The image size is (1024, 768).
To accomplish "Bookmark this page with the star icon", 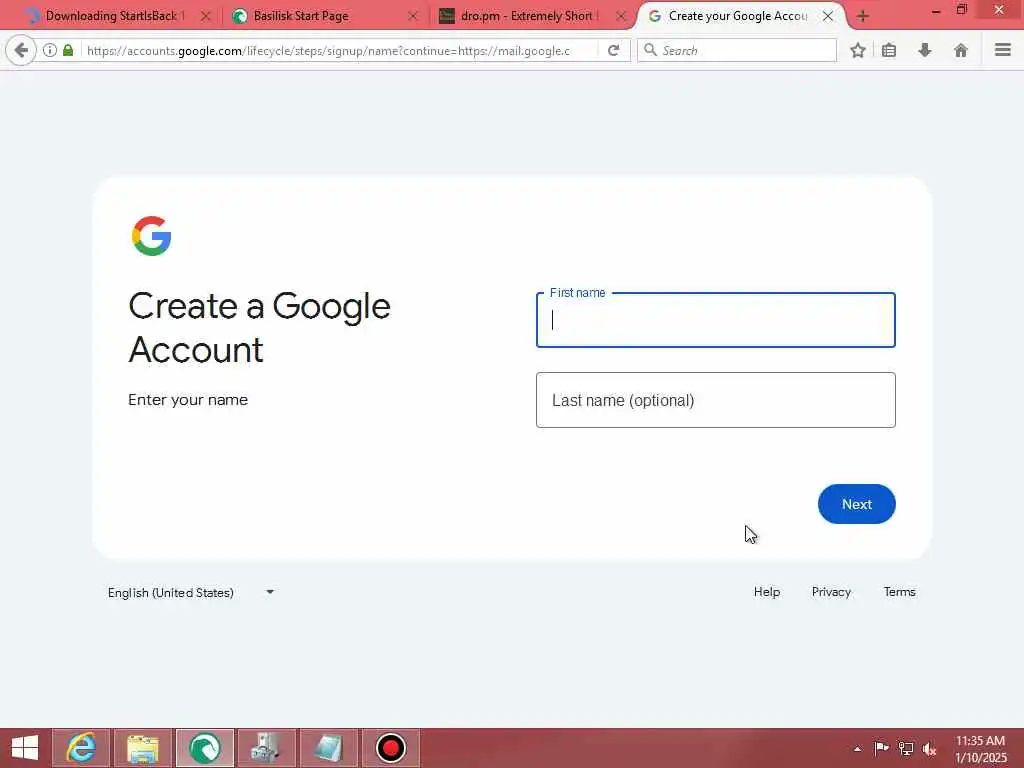I will 858,50.
